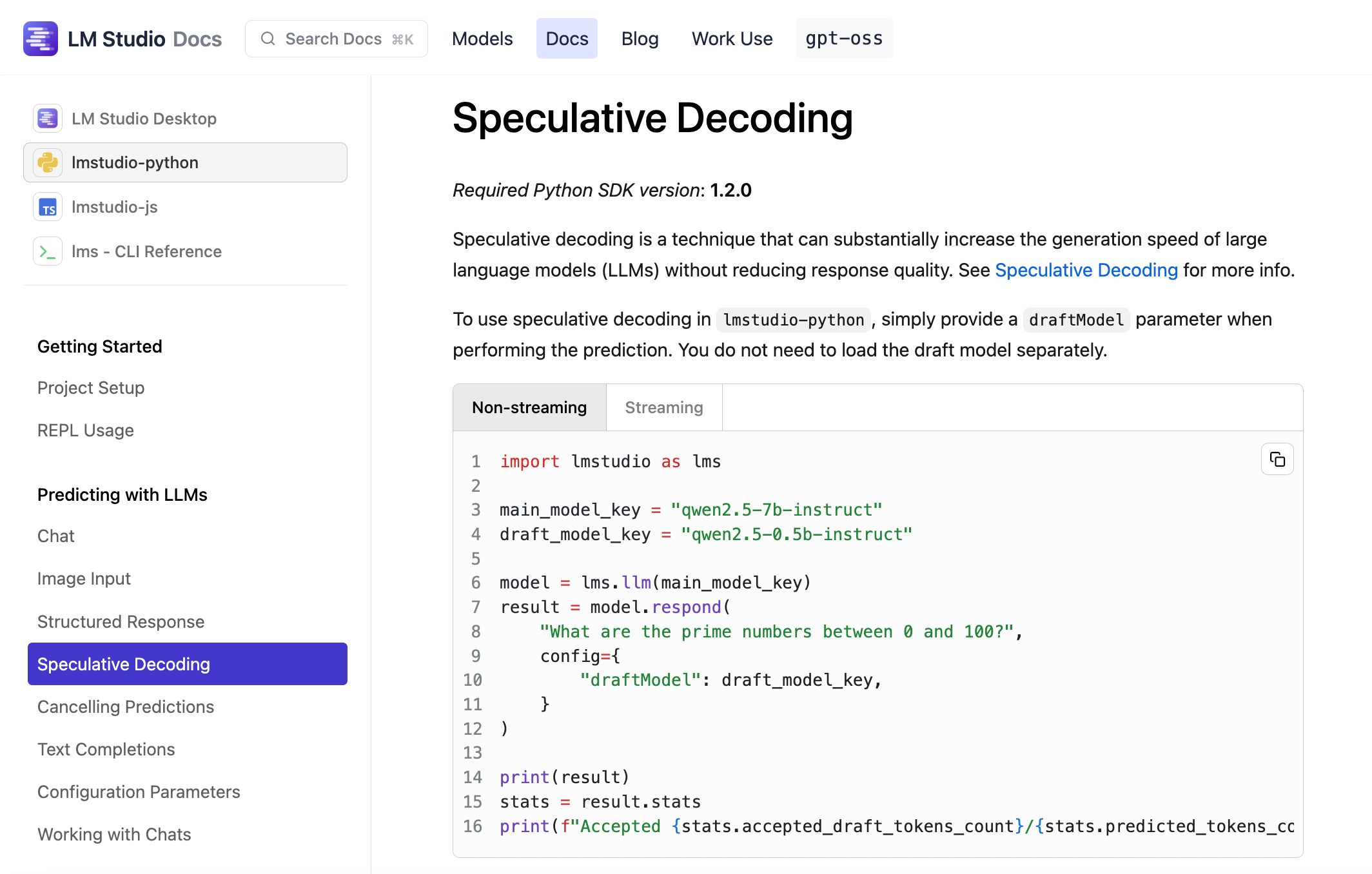Viewport: 1372px width, 874px height.
Task: Click the LM Studio logo
Action: 40,38
